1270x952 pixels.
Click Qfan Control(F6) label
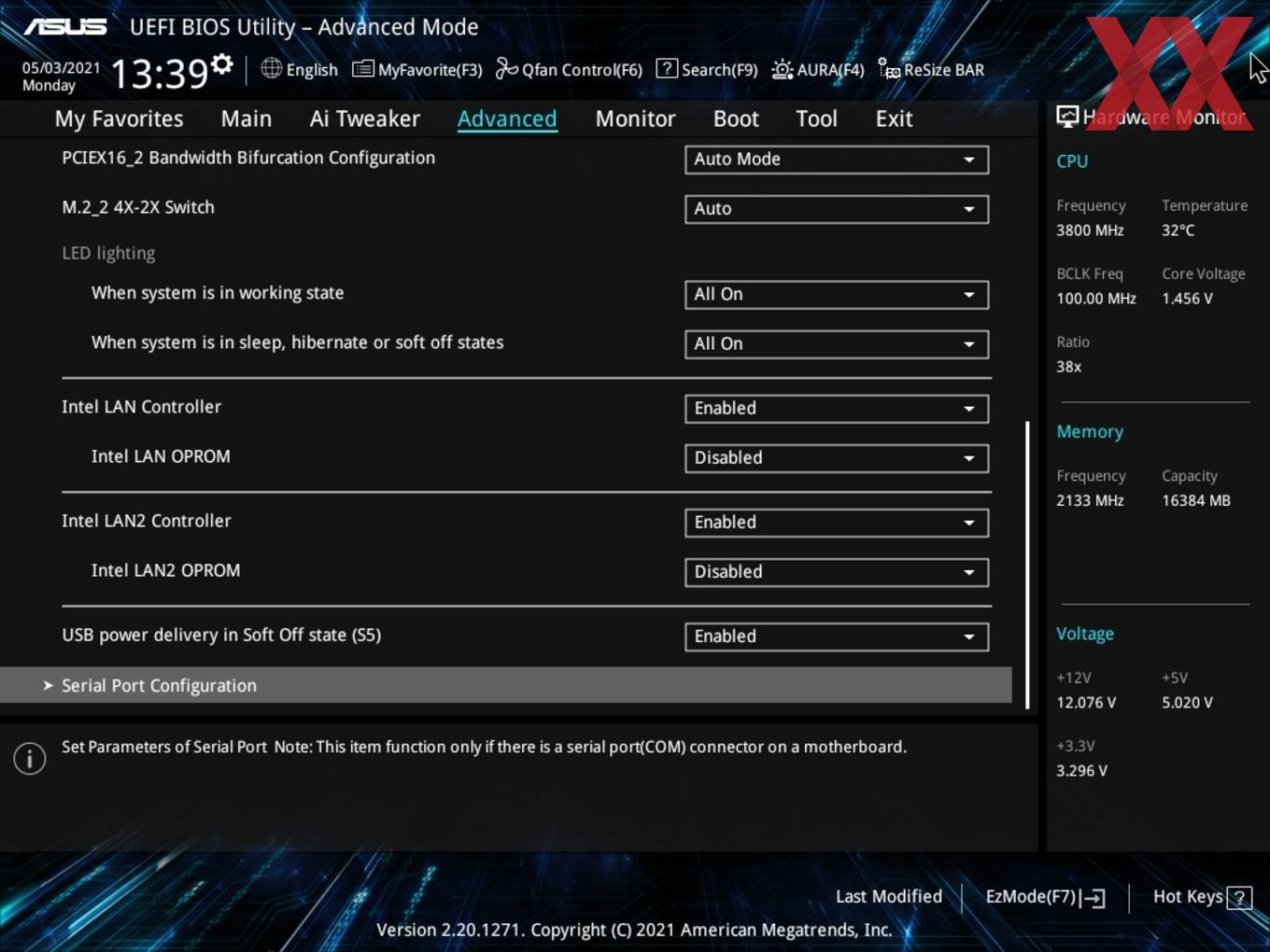582,70
